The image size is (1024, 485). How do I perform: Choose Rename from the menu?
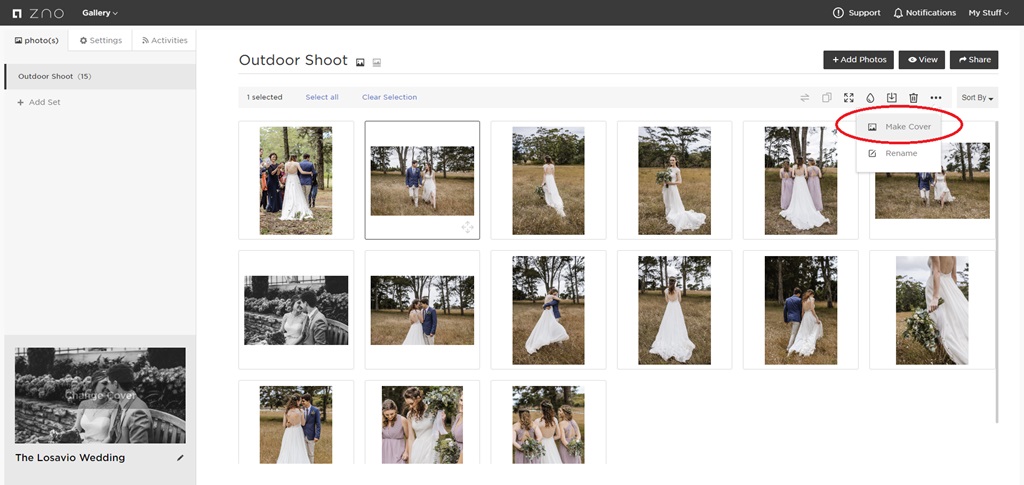point(899,153)
